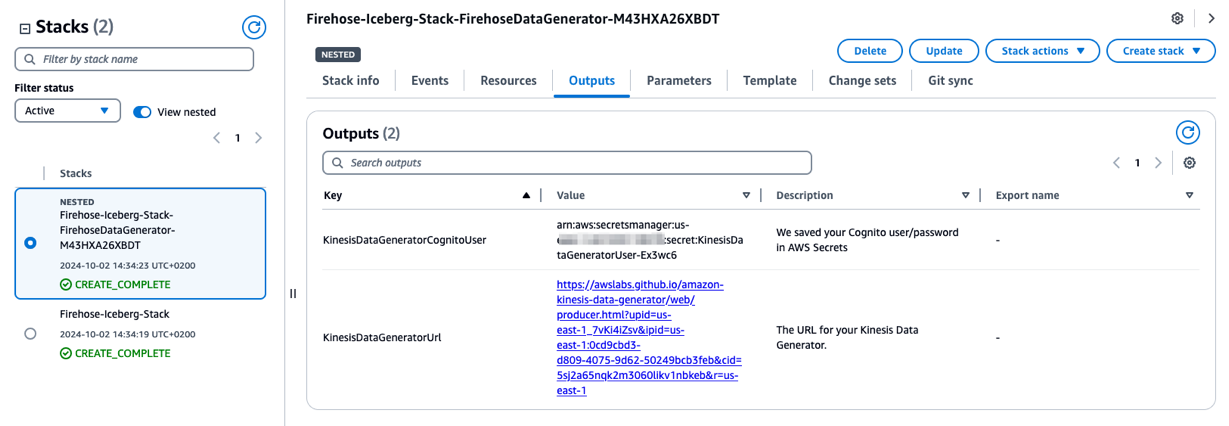Select the Firehose-Iceberg-Stack radio button

click(x=30, y=333)
